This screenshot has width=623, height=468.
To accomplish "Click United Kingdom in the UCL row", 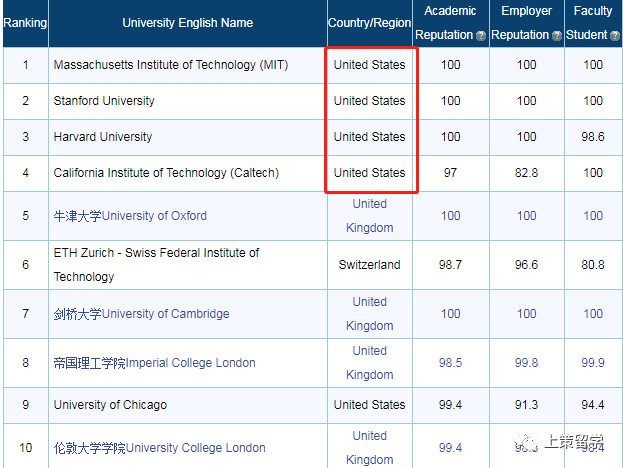I will 370,448.
